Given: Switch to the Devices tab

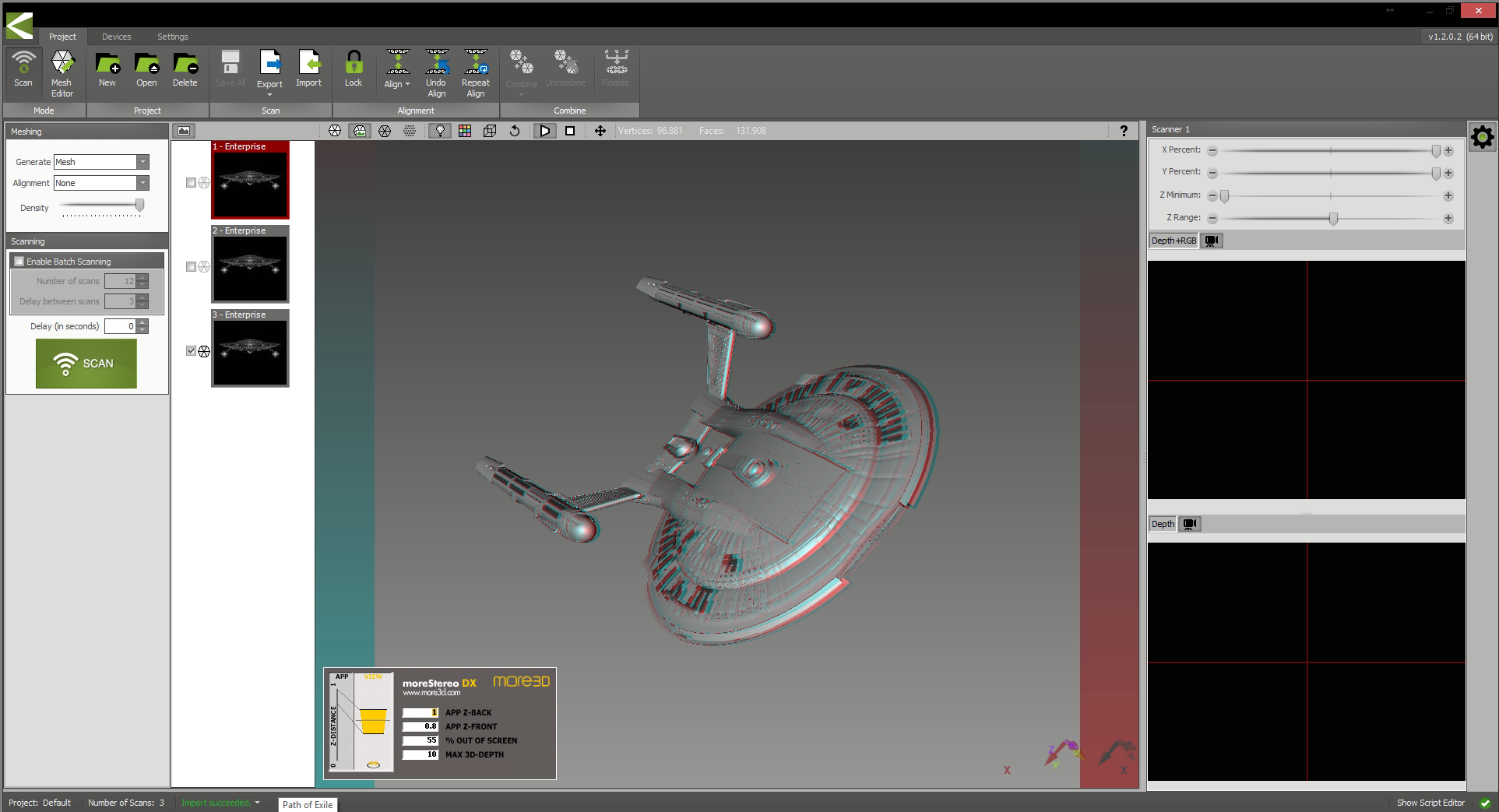Looking at the screenshot, I should tap(117, 37).
